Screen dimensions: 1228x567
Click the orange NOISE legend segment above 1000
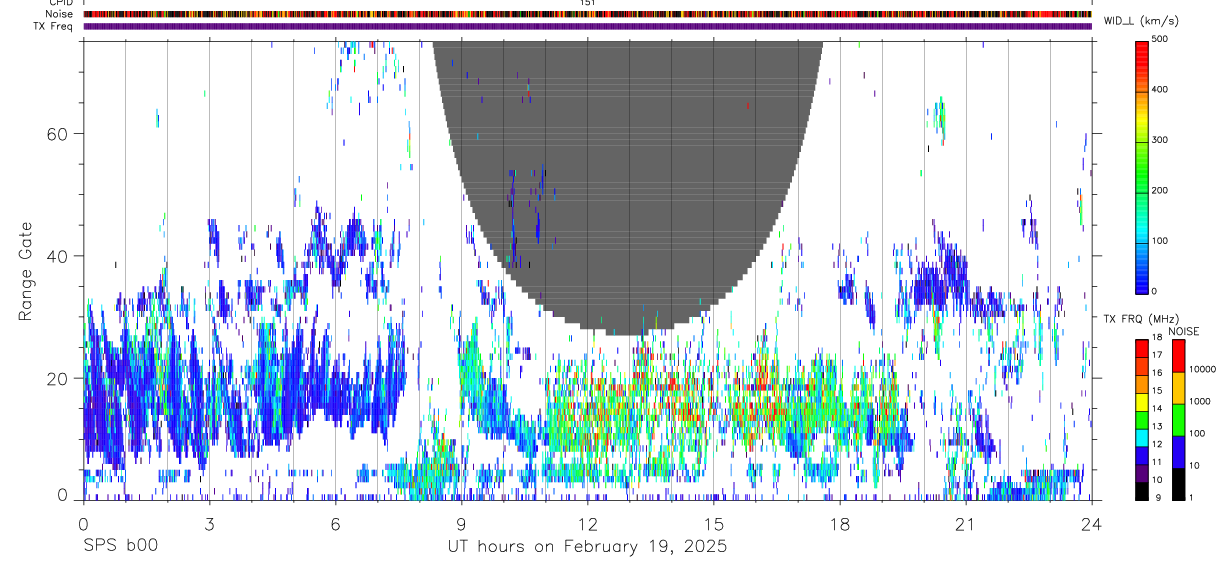click(1178, 388)
